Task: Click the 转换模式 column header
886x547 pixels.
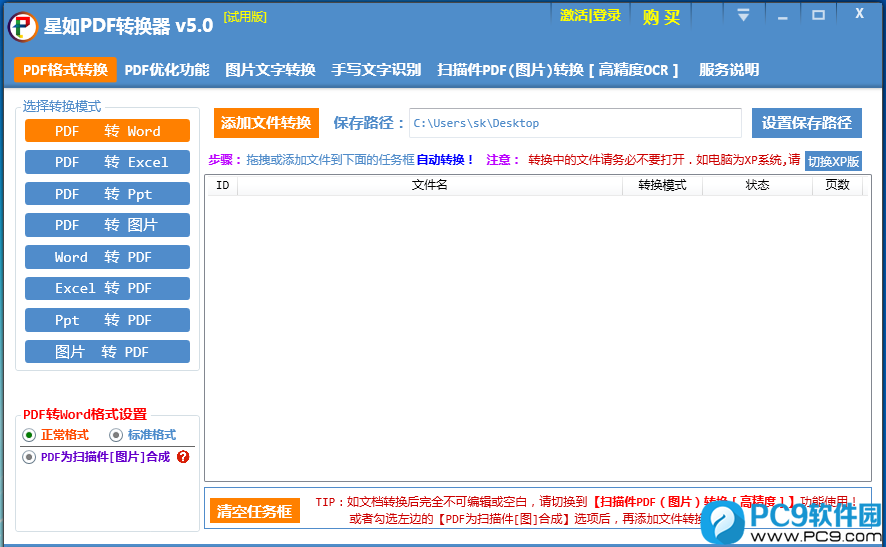Action: click(x=662, y=185)
